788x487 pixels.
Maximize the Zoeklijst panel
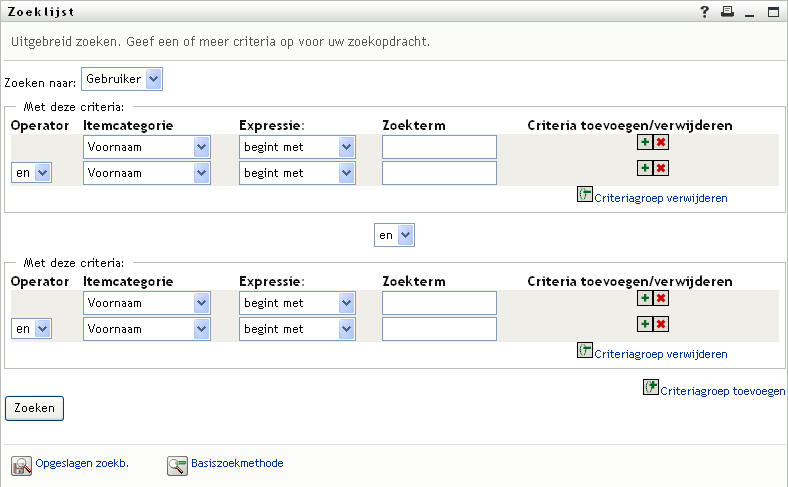tap(773, 12)
